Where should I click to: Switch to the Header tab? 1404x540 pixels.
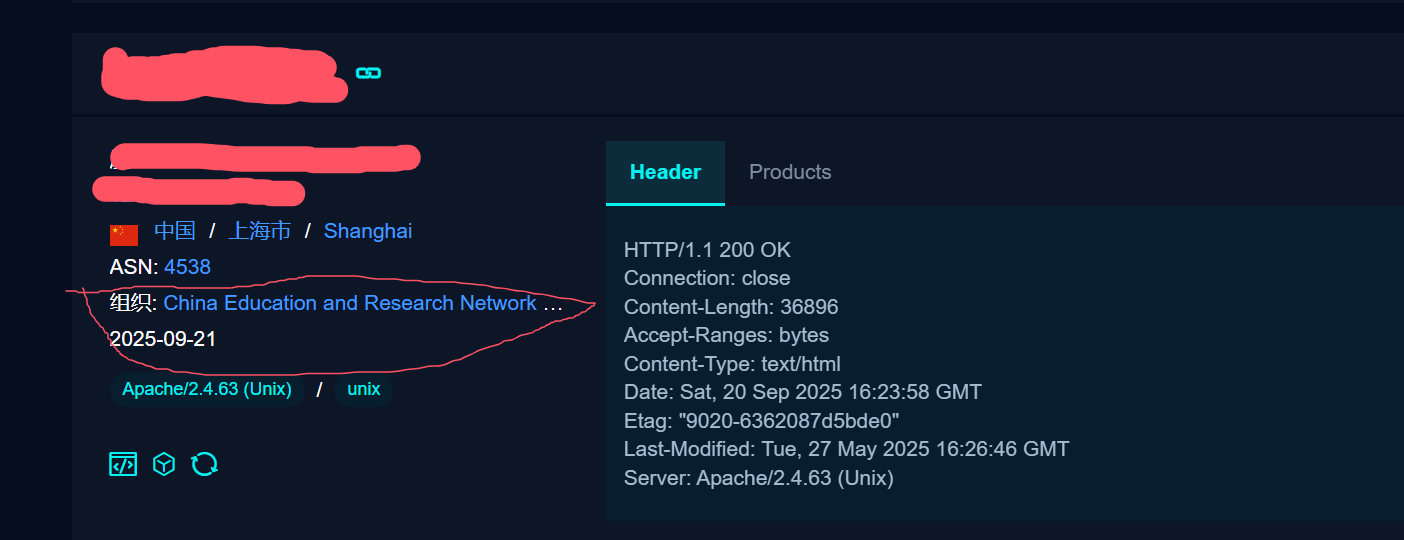coord(665,172)
